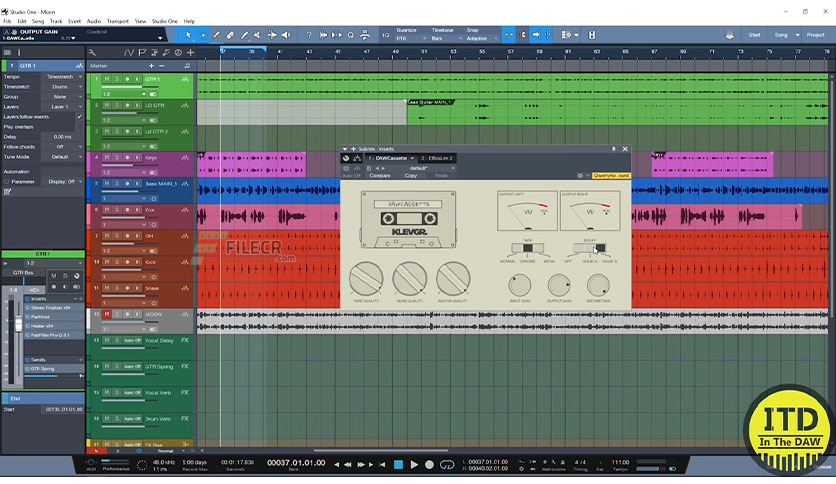
Task: Click the gear icon in plugin header
Action: click(x=580, y=175)
